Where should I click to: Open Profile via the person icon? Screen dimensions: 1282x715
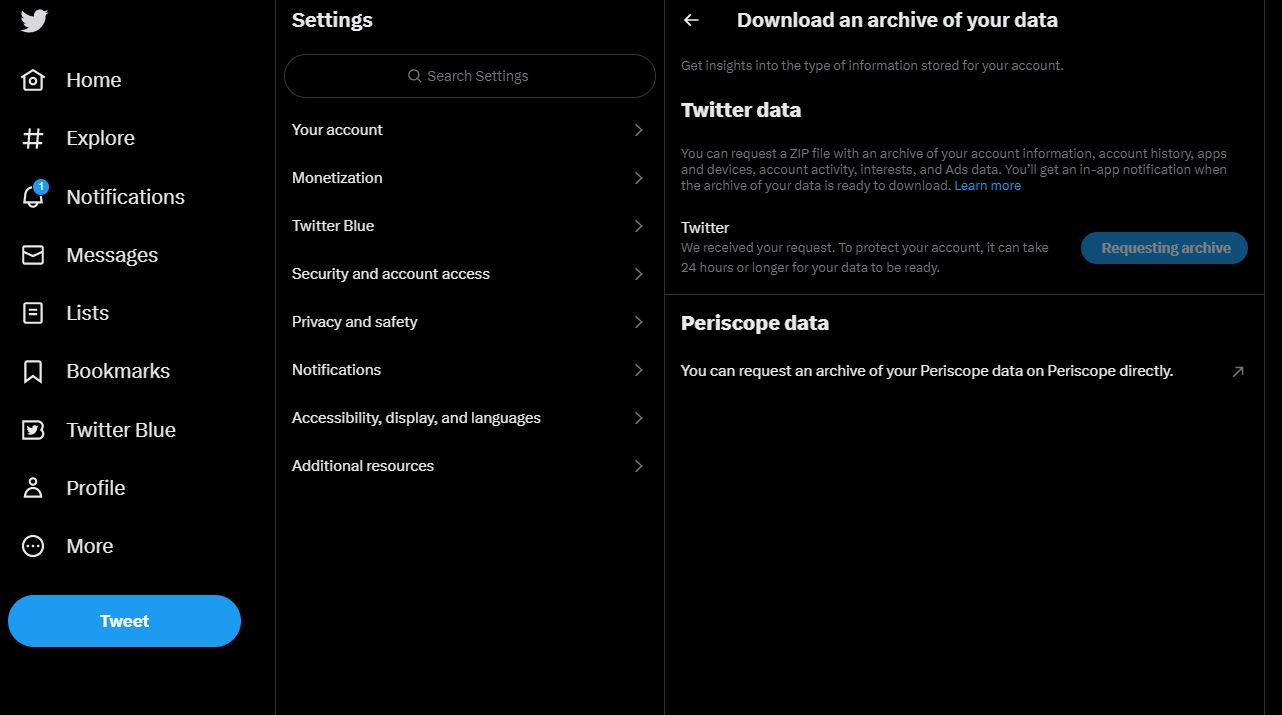pyautogui.click(x=33, y=487)
